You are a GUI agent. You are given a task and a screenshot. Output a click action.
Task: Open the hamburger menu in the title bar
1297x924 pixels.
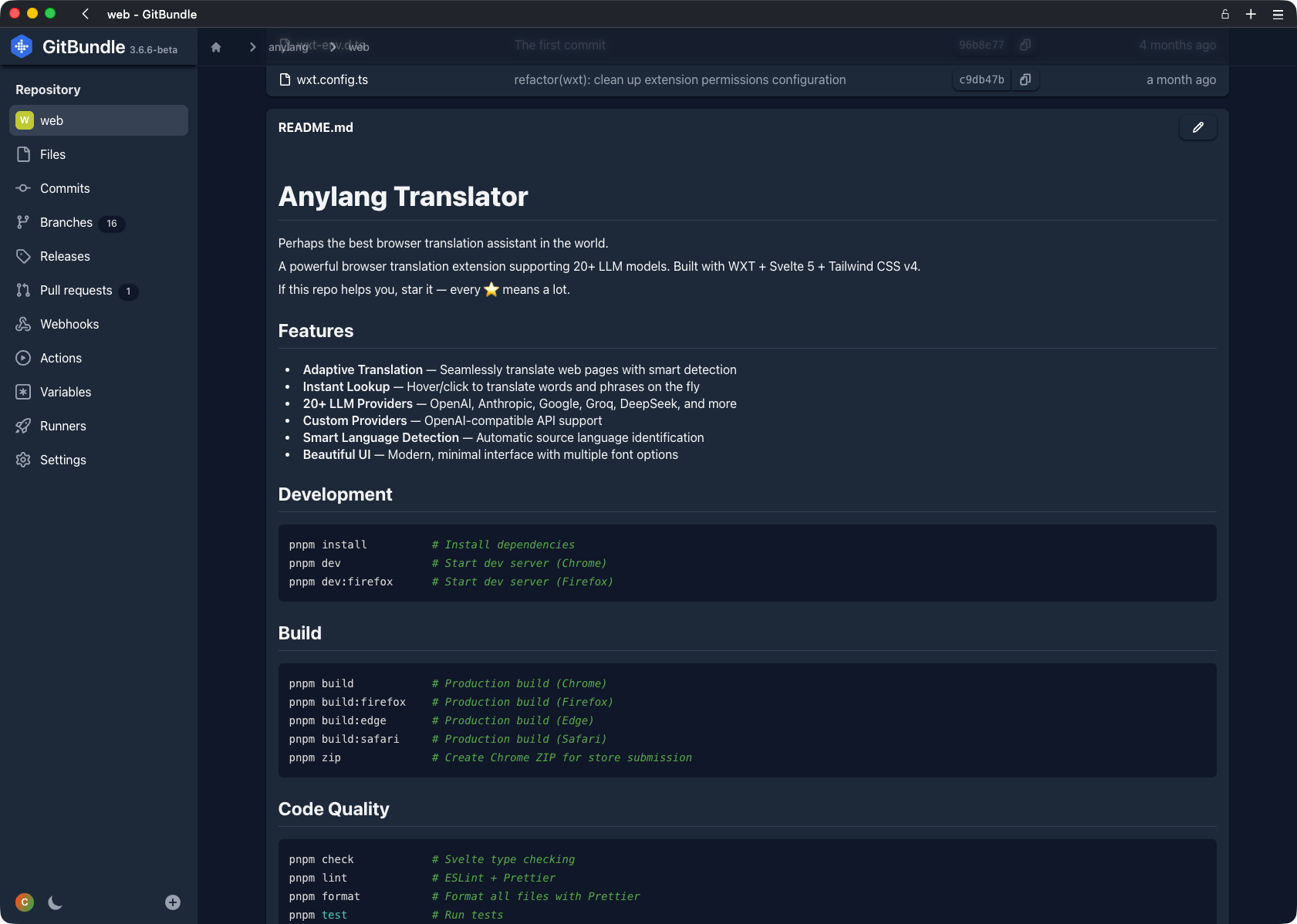[x=1278, y=14]
